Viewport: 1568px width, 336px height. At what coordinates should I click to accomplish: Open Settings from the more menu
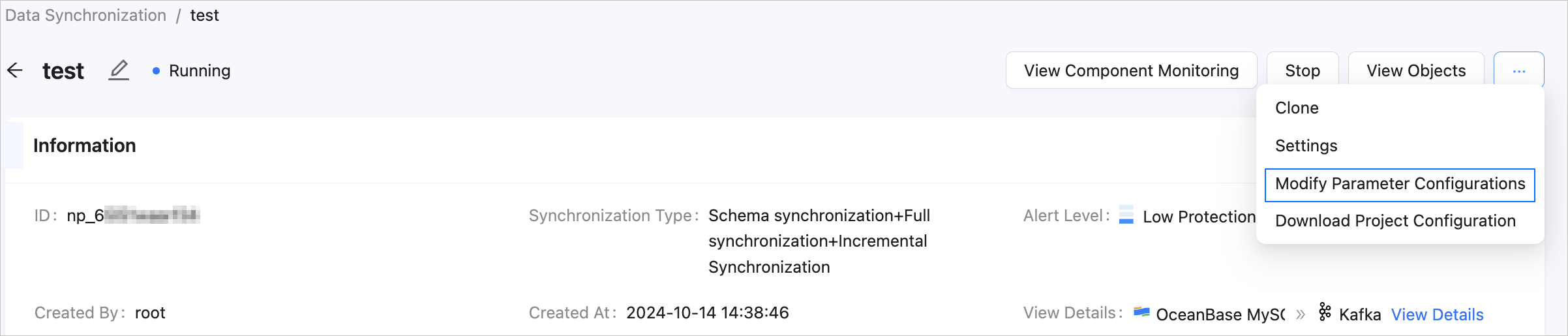(1306, 146)
